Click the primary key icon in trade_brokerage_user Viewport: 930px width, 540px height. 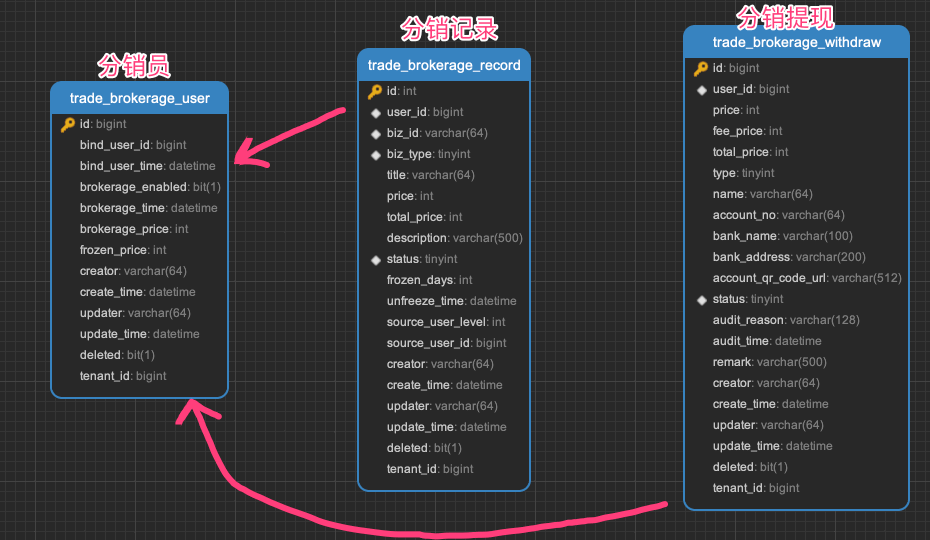pyautogui.click(x=68, y=125)
